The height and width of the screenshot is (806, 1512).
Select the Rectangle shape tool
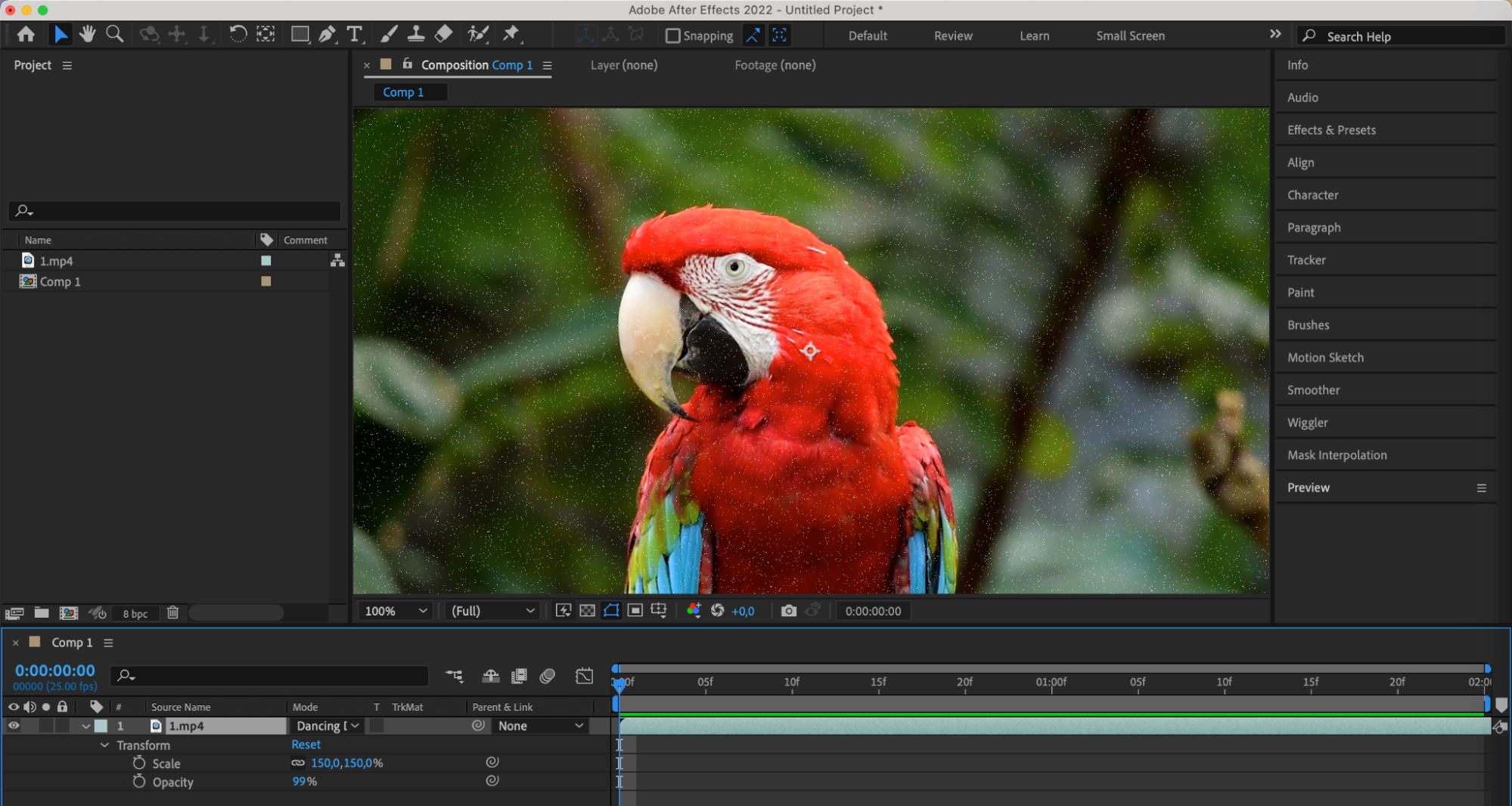click(300, 34)
